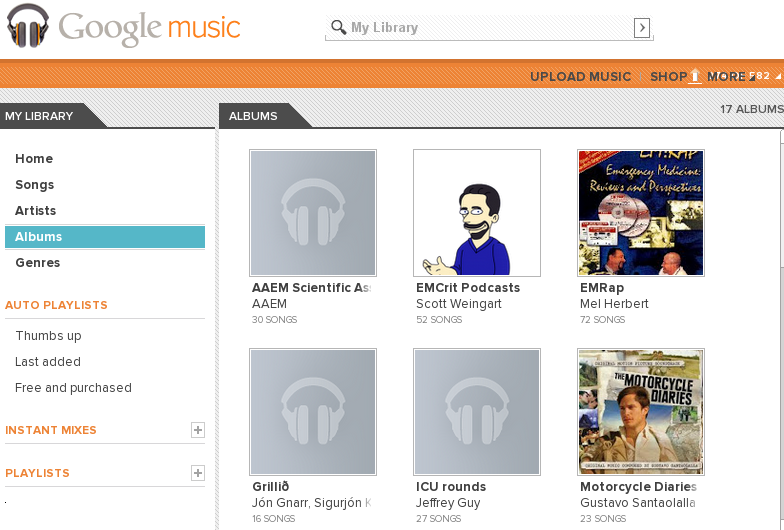Open Thumbs up auto playlist
The height and width of the screenshot is (530, 784).
[48, 336]
